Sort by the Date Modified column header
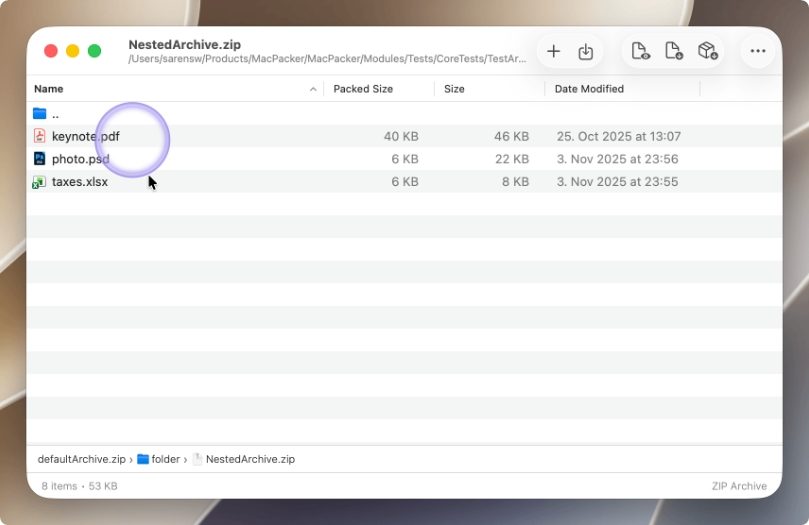The image size is (809, 525). pos(589,89)
